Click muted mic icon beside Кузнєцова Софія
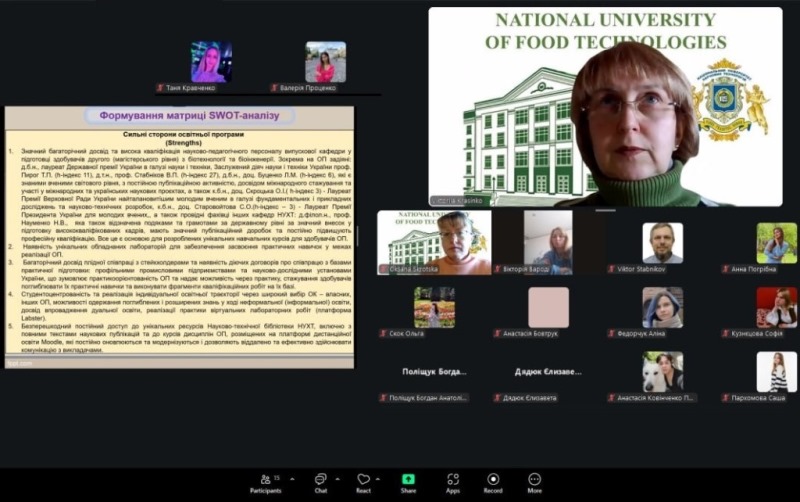800x502 pixels. tap(726, 333)
